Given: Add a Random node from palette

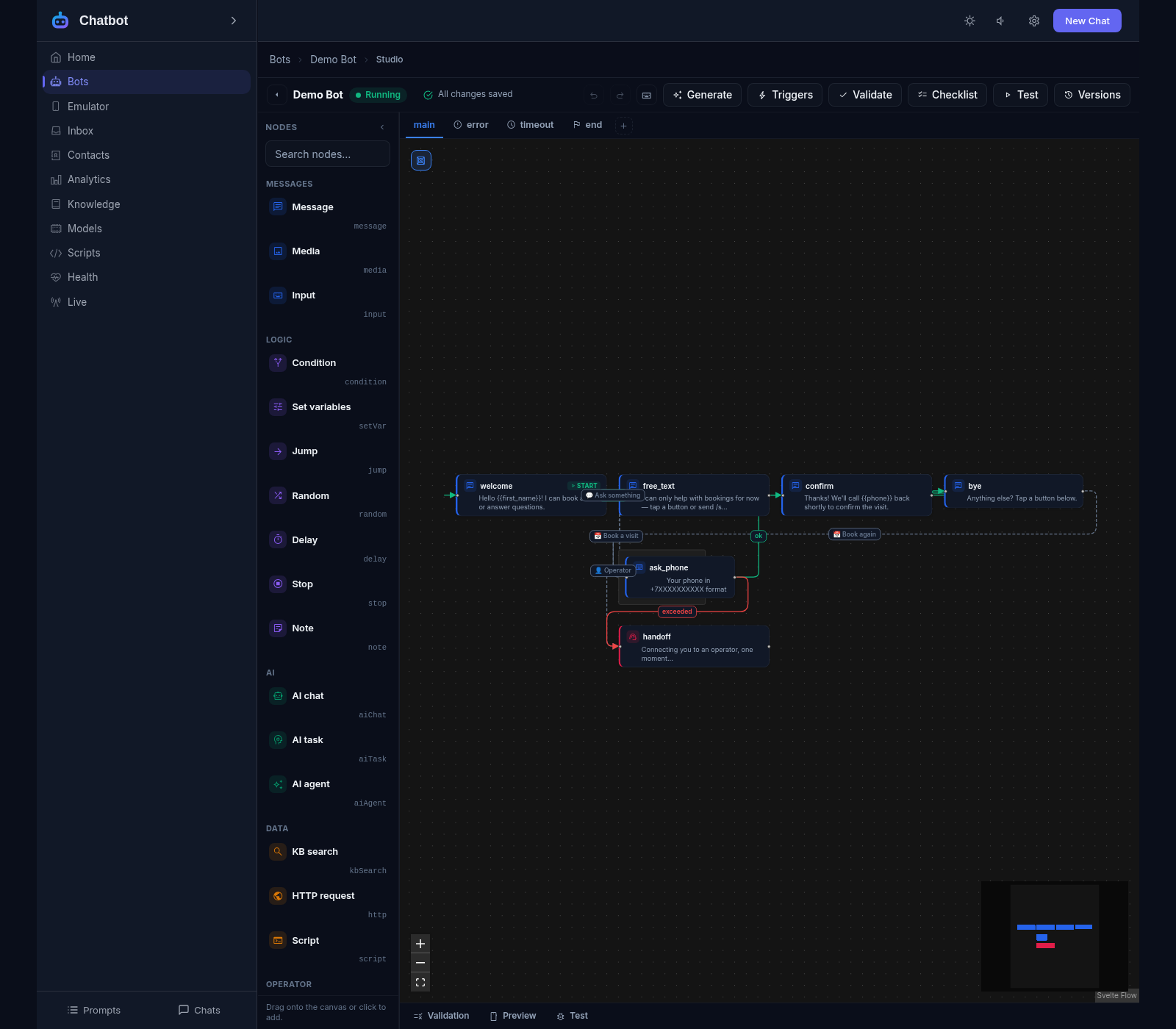Looking at the screenshot, I should point(328,504).
